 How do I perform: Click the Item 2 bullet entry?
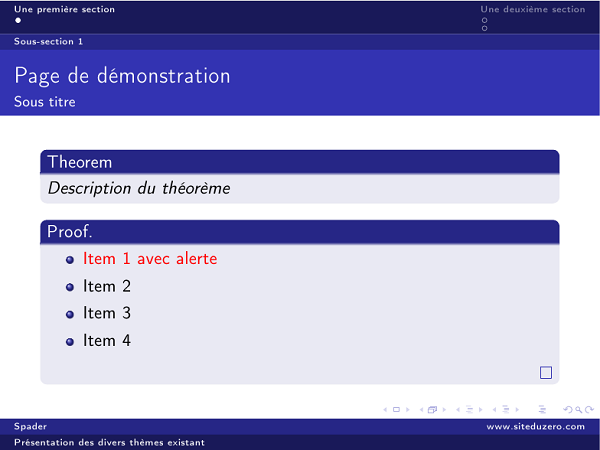coord(107,286)
